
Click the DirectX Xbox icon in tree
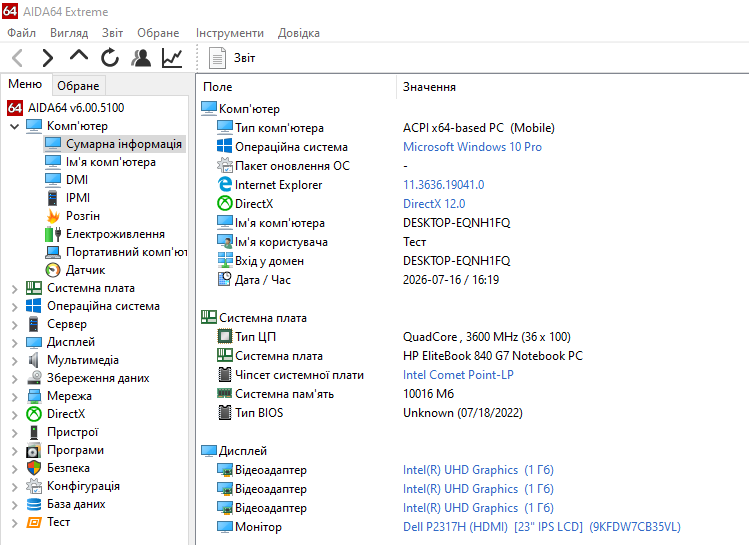coord(34,414)
